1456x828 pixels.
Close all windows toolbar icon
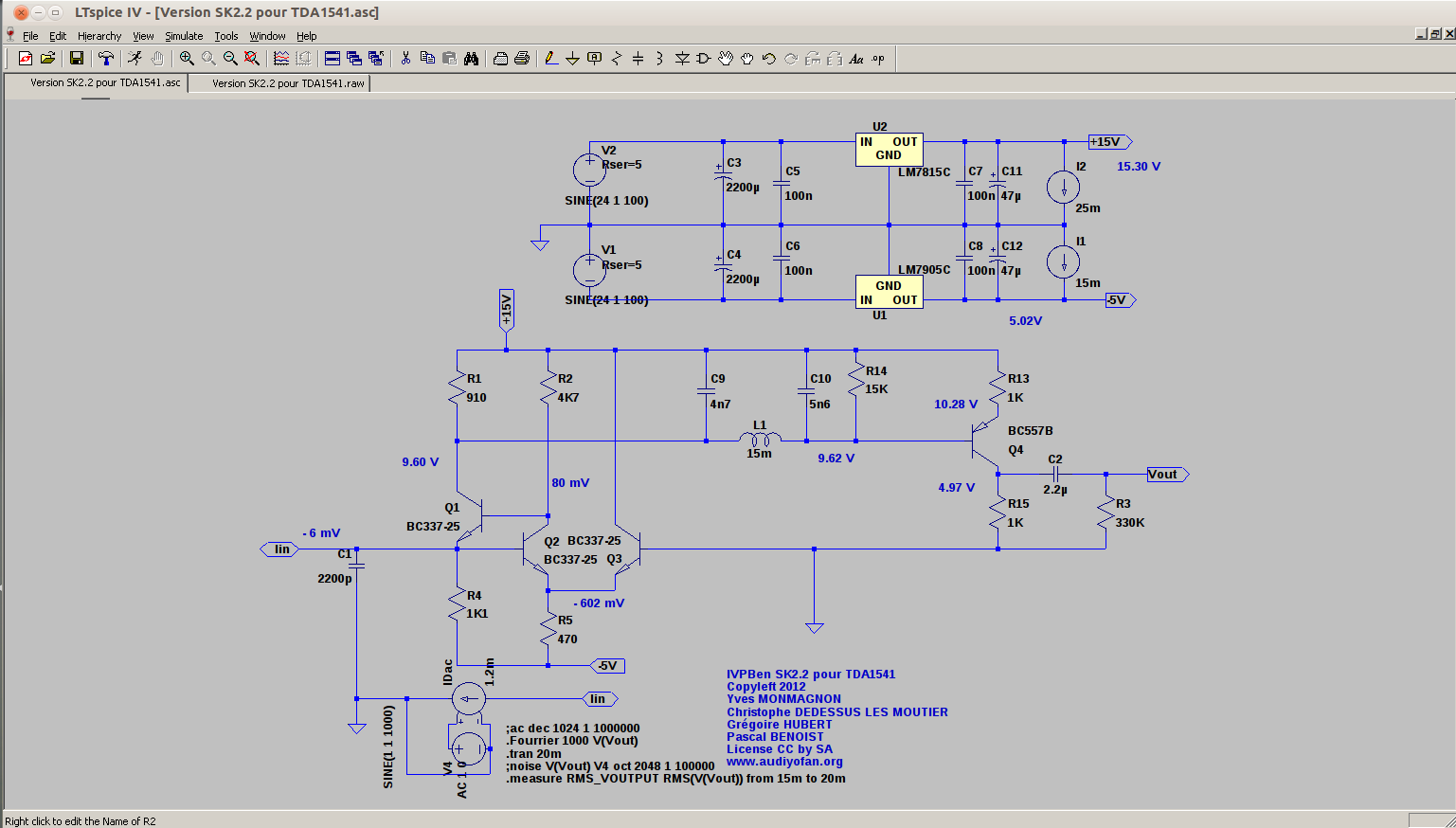tap(376, 58)
